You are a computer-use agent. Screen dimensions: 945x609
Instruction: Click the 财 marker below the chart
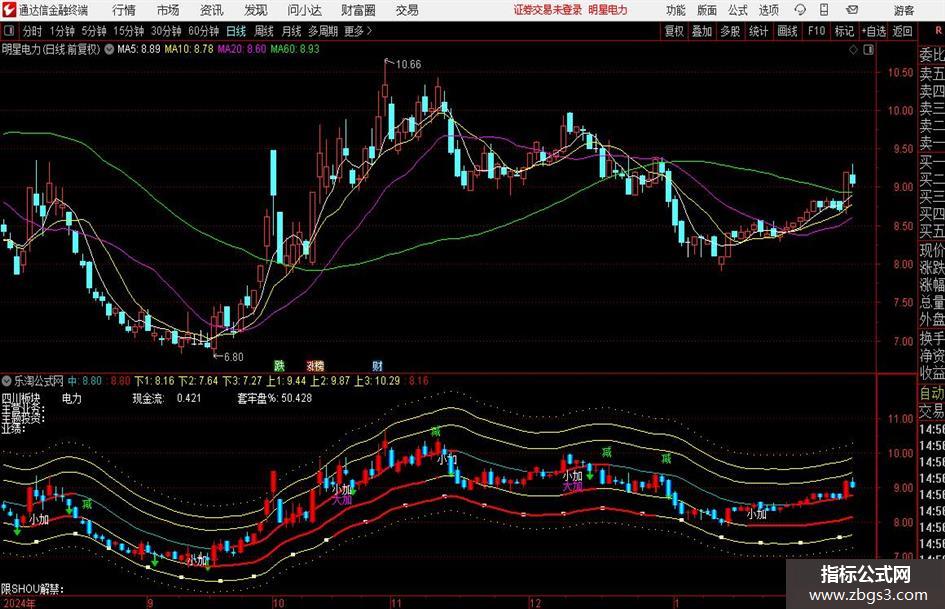[x=377, y=365]
